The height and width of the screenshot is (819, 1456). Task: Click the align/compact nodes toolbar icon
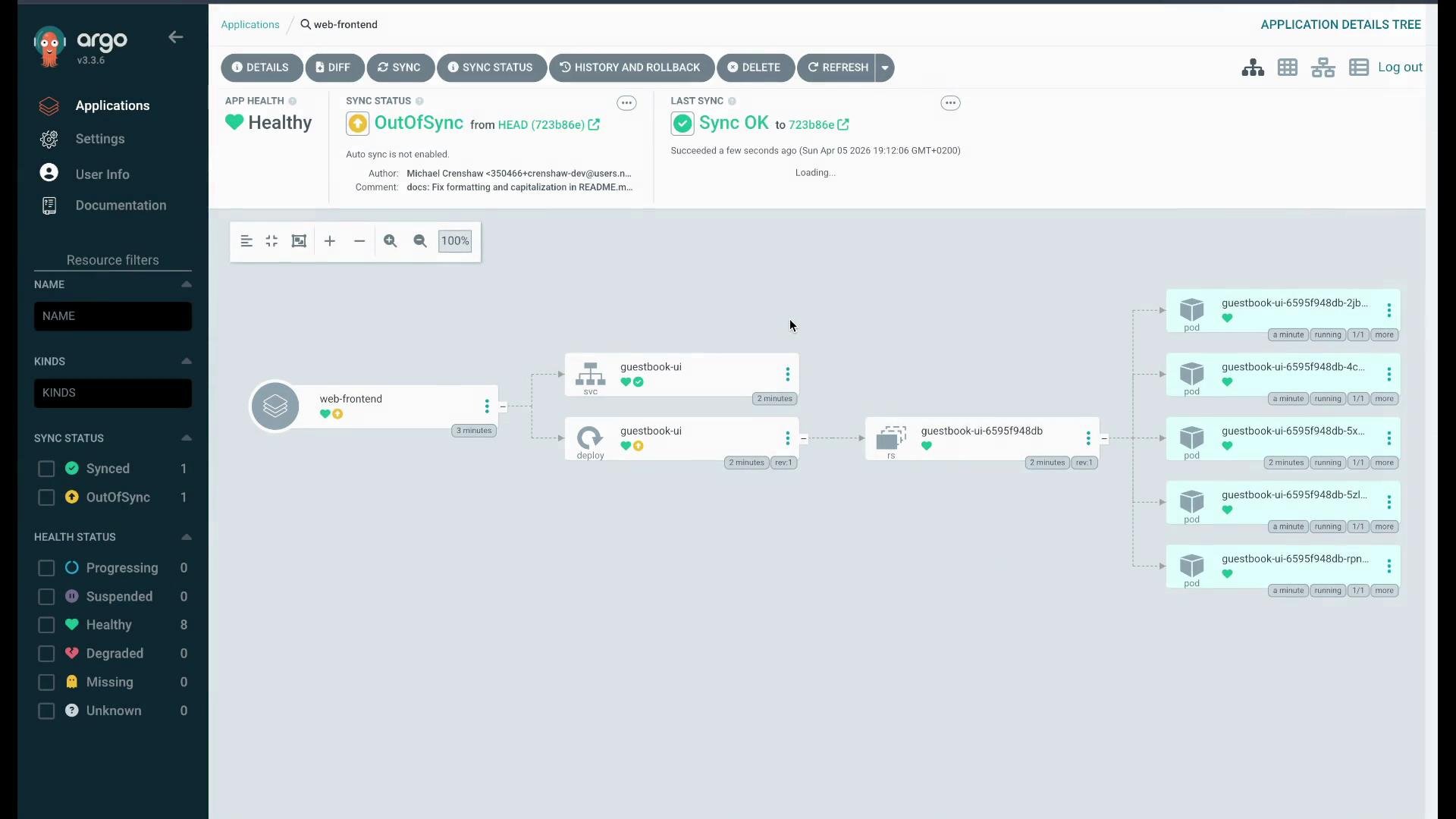pos(246,241)
